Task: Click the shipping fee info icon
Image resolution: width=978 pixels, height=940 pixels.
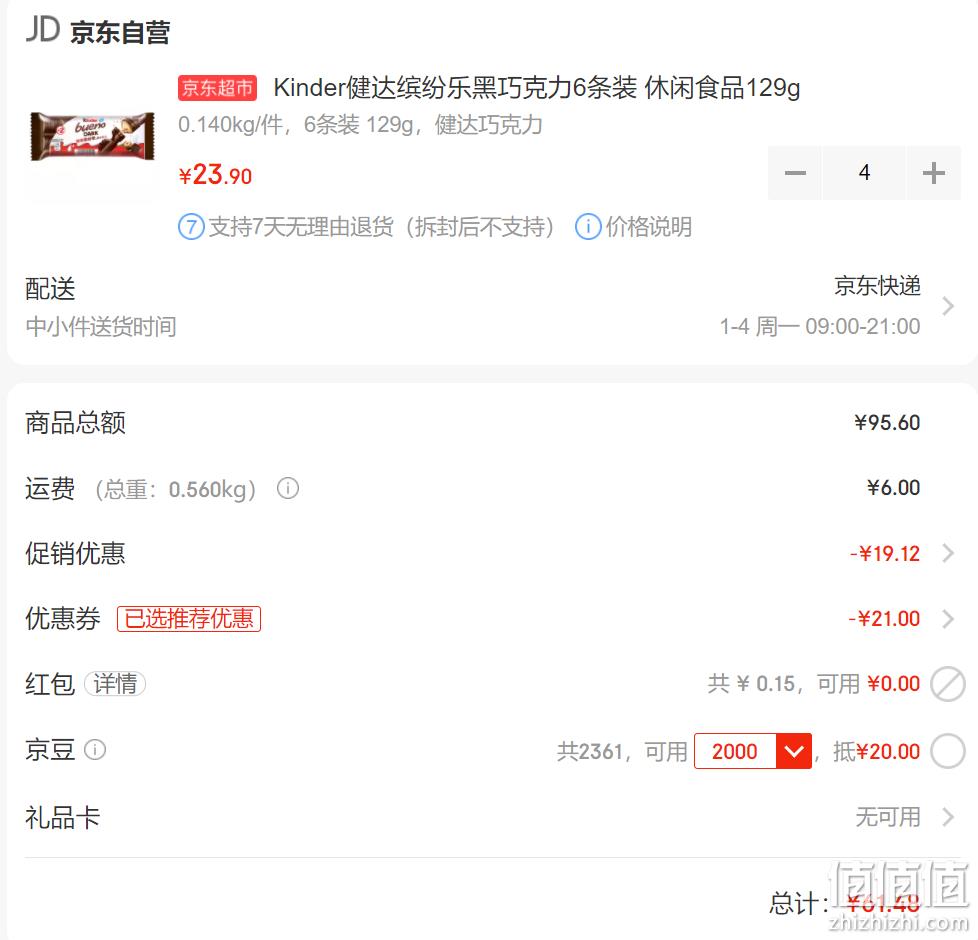Action: coord(288,488)
